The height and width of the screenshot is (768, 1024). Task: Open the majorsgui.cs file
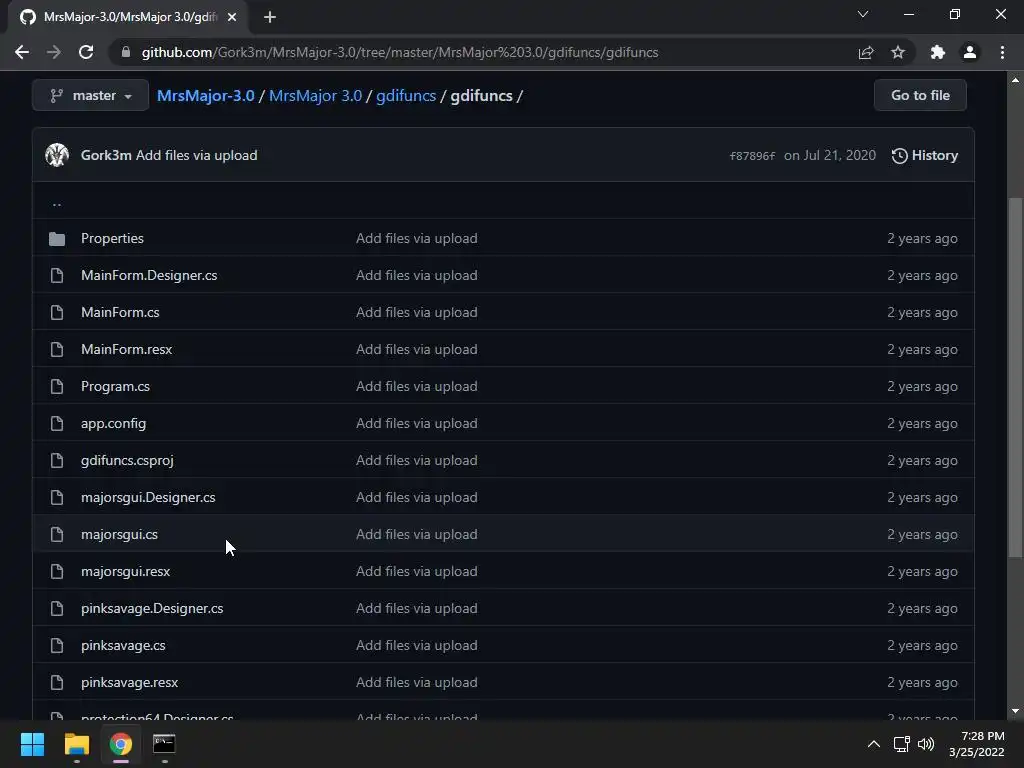pos(120,535)
